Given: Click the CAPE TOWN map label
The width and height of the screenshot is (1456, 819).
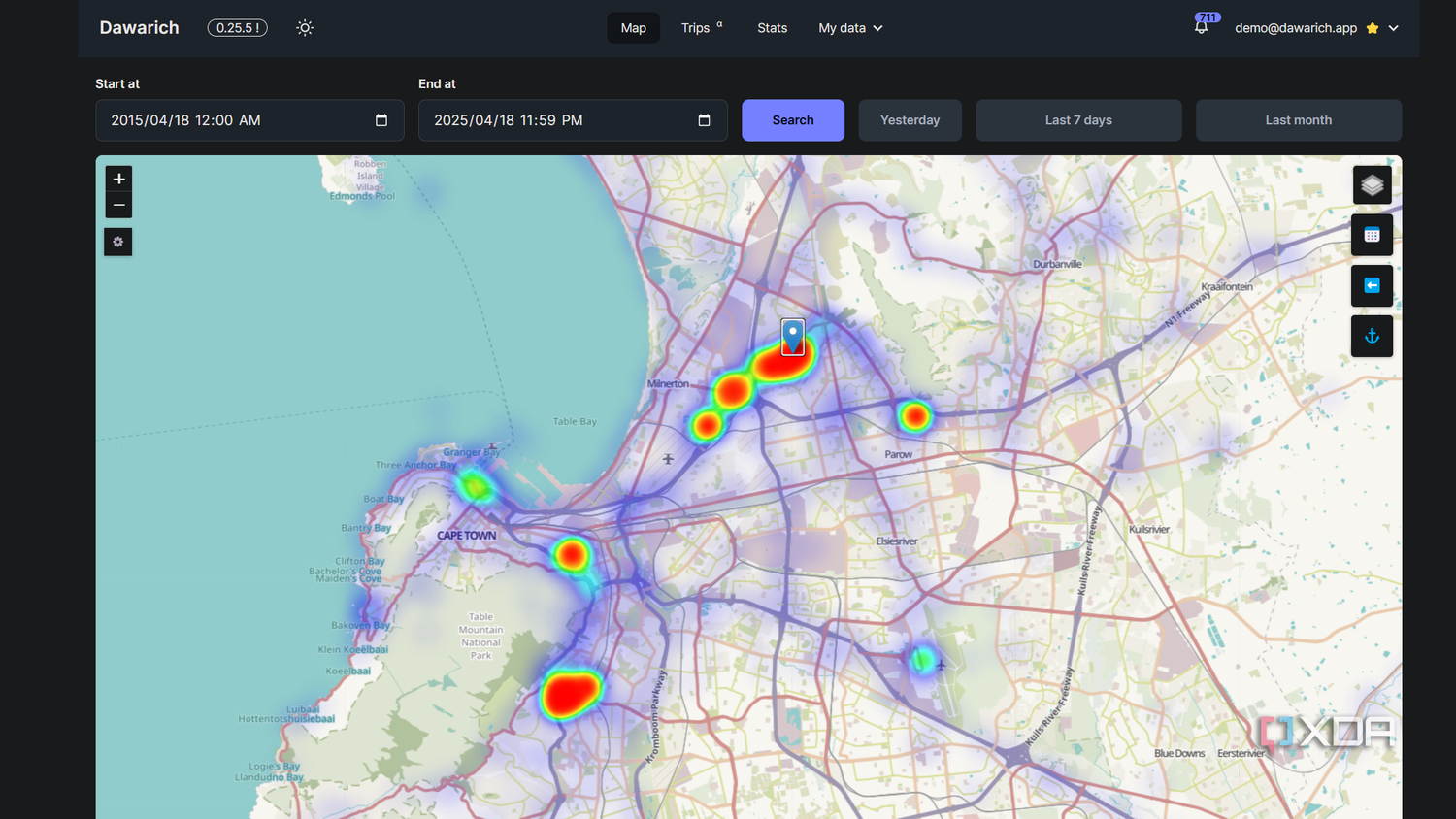Looking at the screenshot, I should 466,536.
